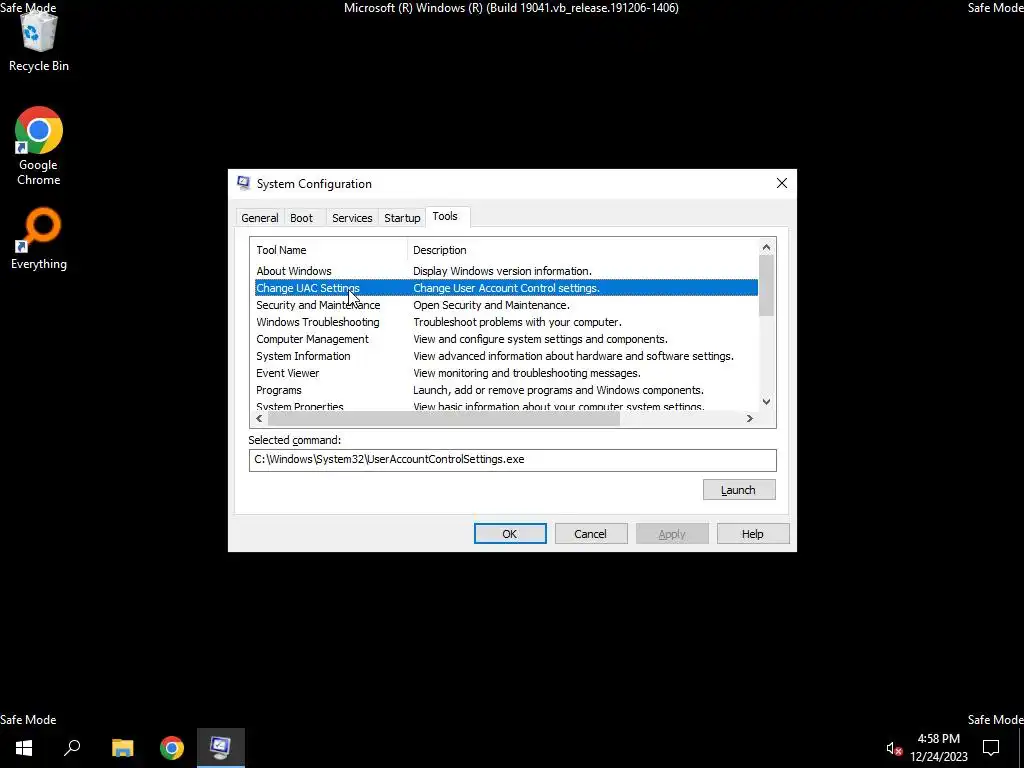Image resolution: width=1024 pixels, height=768 pixels.
Task: Select the Change UAC Settings row
Action: coord(506,288)
